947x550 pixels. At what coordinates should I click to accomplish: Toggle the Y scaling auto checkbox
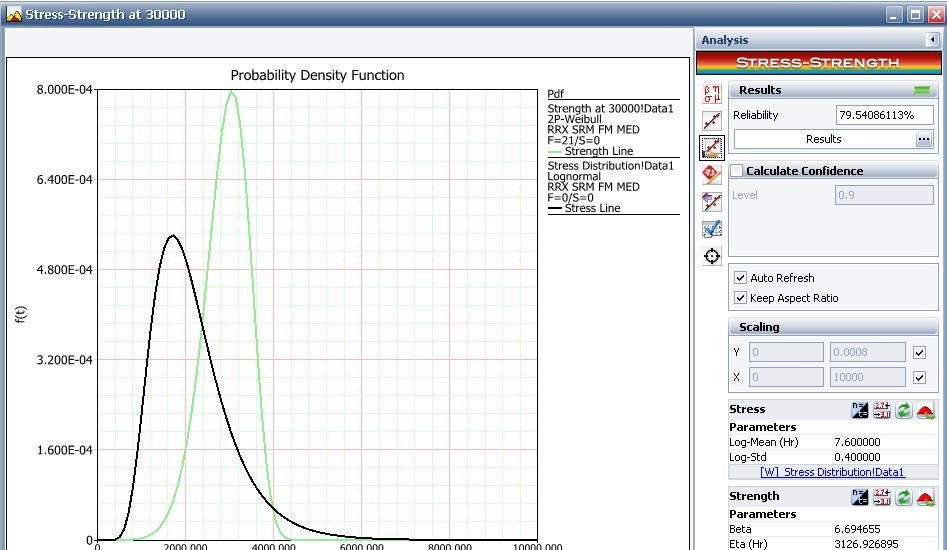click(x=919, y=352)
